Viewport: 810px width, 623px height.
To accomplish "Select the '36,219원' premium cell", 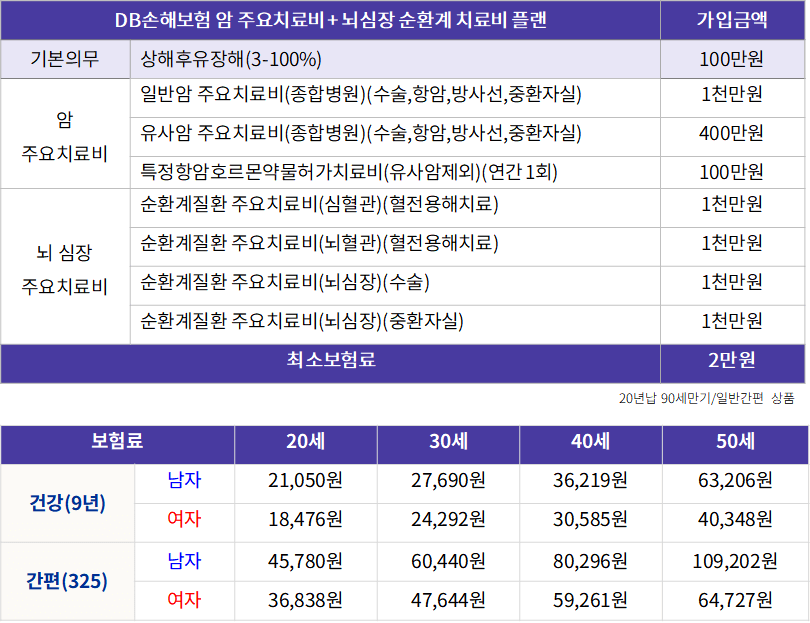I will 590,480.
